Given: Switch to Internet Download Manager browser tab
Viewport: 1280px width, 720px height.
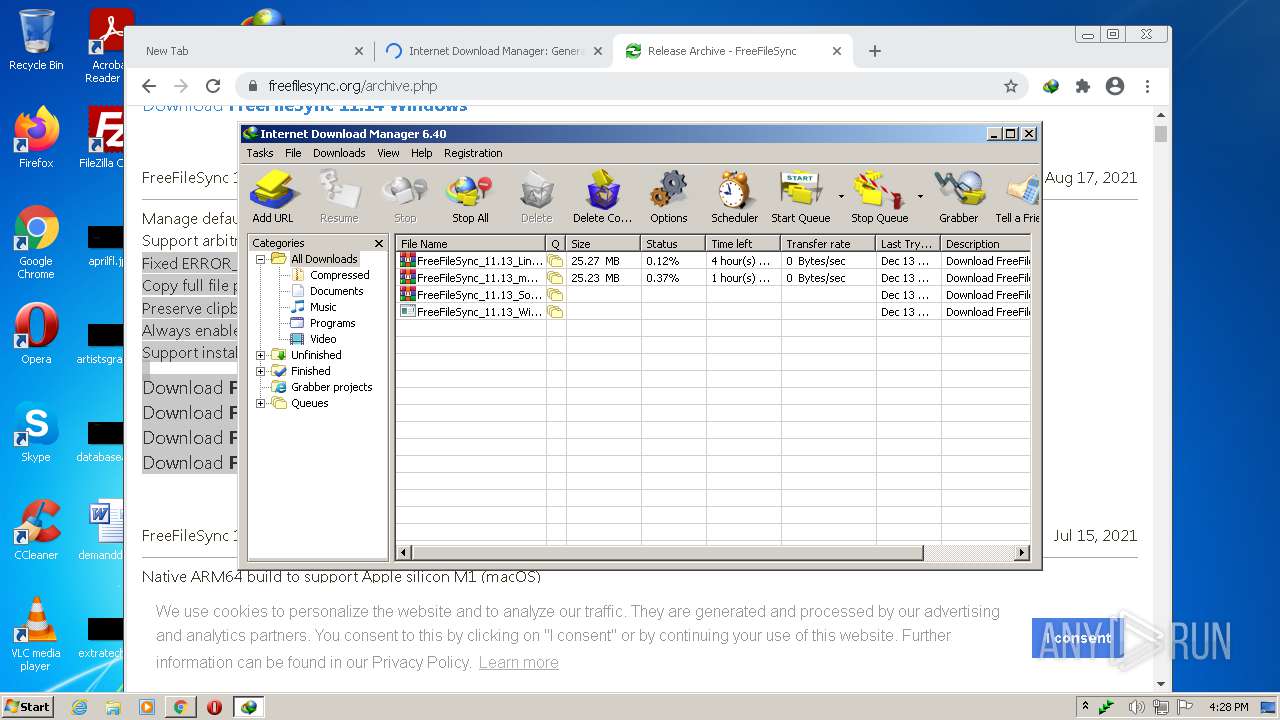Looking at the screenshot, I should (x=494, y=51).
